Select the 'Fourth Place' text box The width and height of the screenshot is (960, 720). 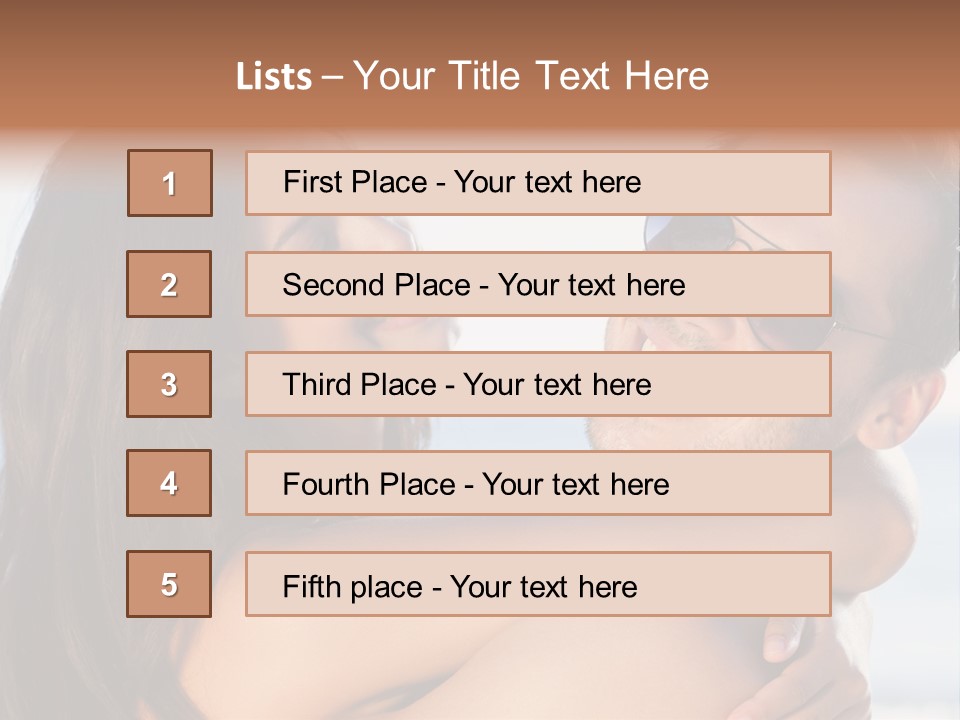(x=538, y=484)
